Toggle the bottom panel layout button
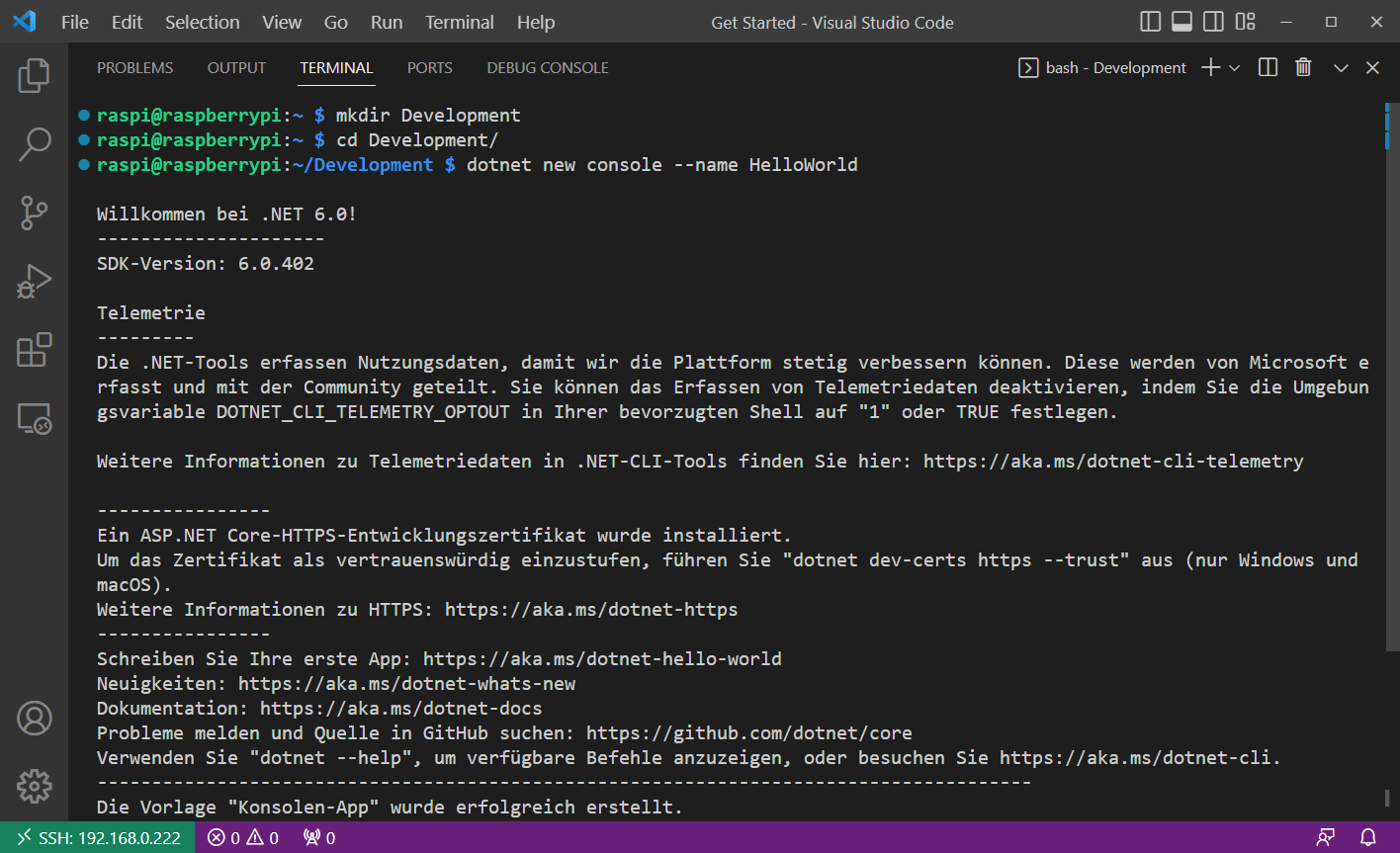 coord(1181,22)
